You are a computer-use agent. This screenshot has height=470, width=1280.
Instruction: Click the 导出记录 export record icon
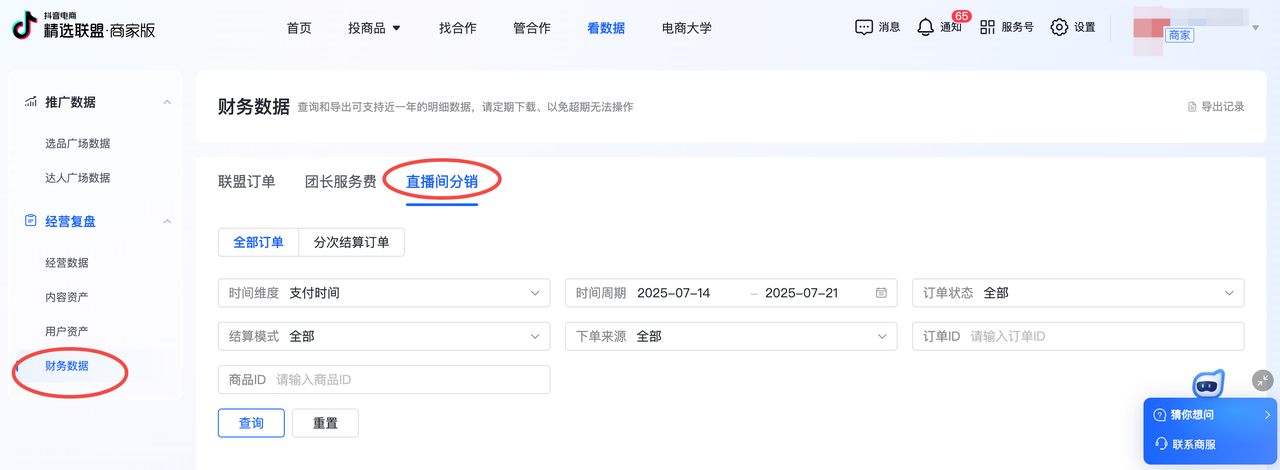click(1191, 107)
